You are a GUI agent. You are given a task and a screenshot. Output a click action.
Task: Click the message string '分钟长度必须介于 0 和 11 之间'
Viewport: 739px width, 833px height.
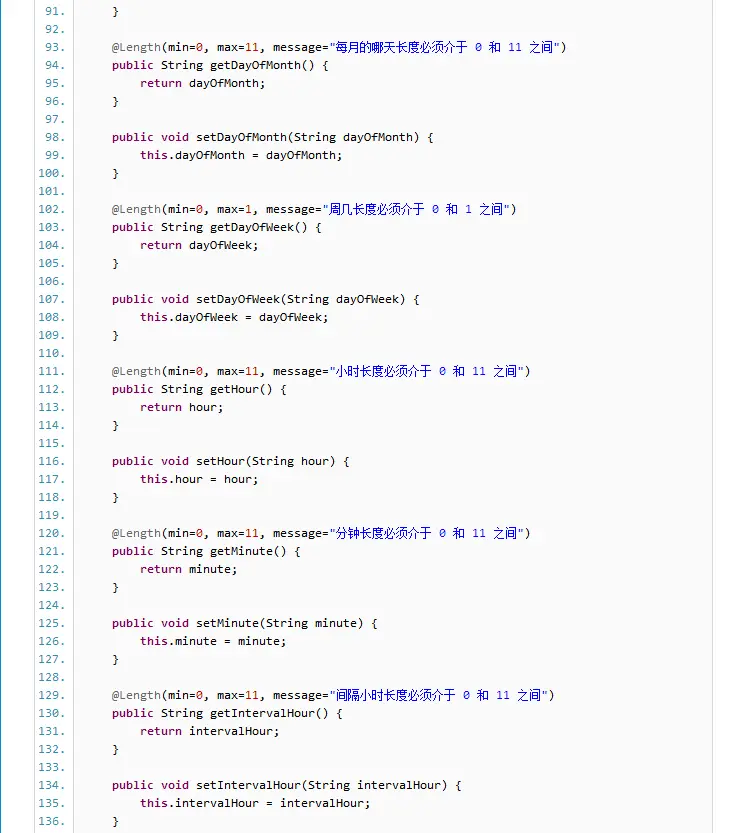click(x=427, y=533)
